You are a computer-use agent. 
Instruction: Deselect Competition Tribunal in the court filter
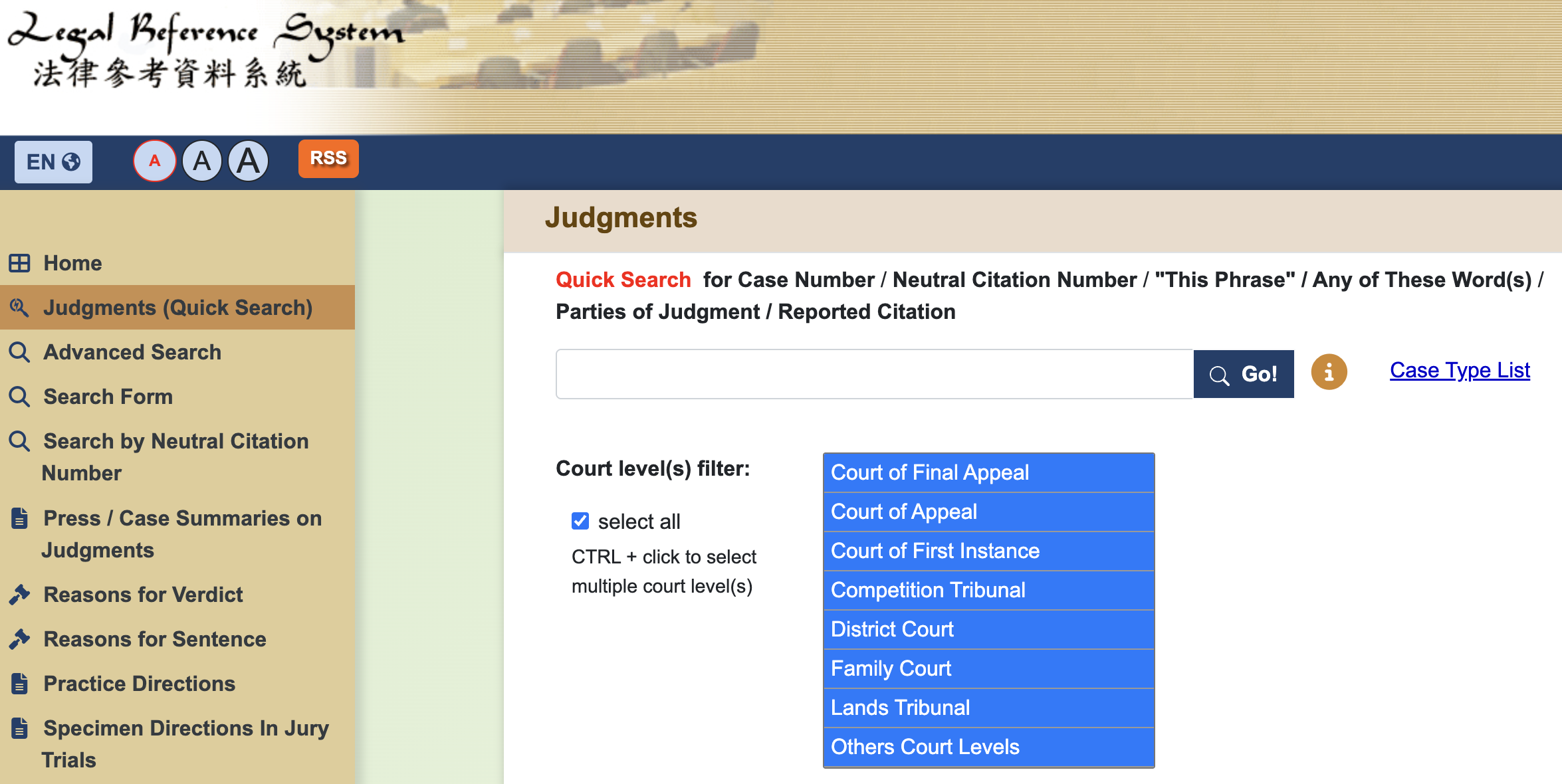(x=928, y=590)
